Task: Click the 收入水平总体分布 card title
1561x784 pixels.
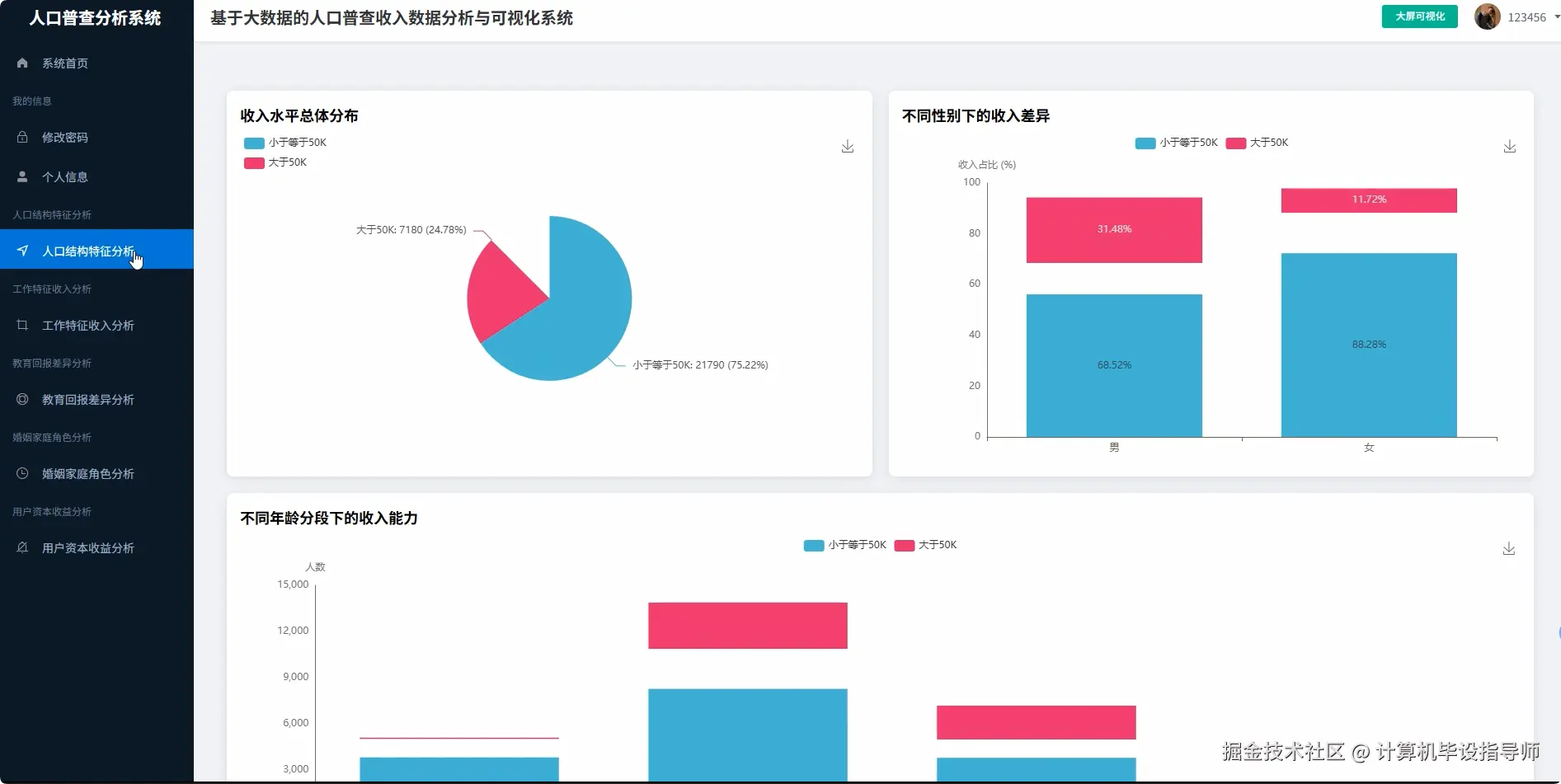Action: pyautogui.click(x=299, y=116)
